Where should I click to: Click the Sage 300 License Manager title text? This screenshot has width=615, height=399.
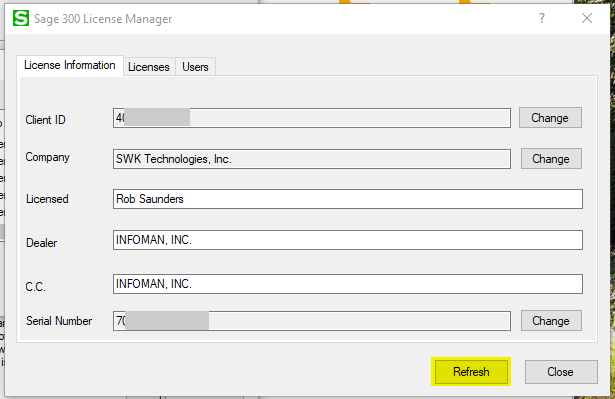103,19
